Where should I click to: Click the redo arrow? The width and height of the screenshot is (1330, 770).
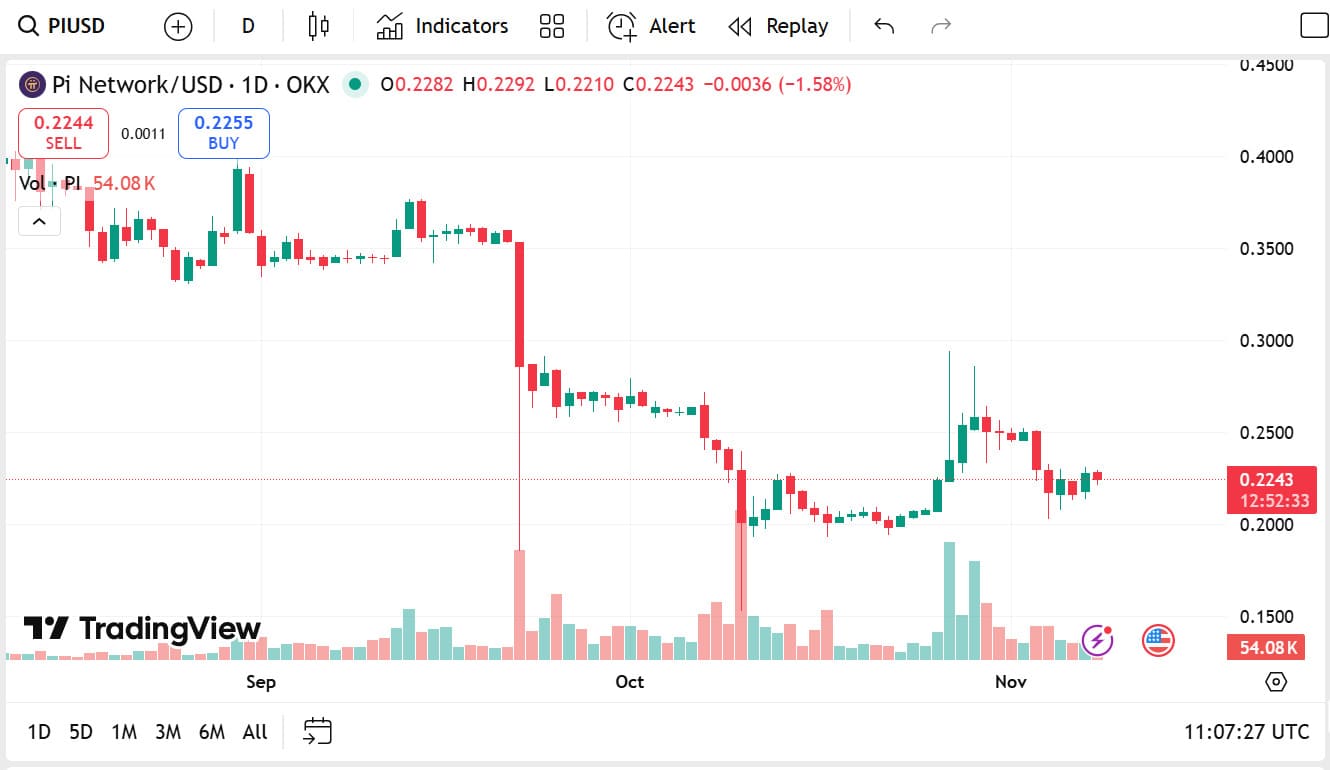(940, 26)
